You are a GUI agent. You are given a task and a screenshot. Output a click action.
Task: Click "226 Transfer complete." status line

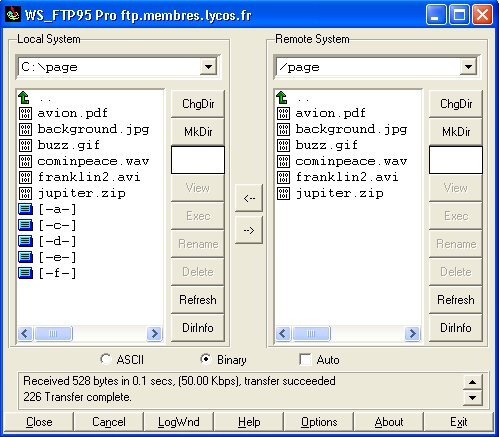(x=77, y=397)
